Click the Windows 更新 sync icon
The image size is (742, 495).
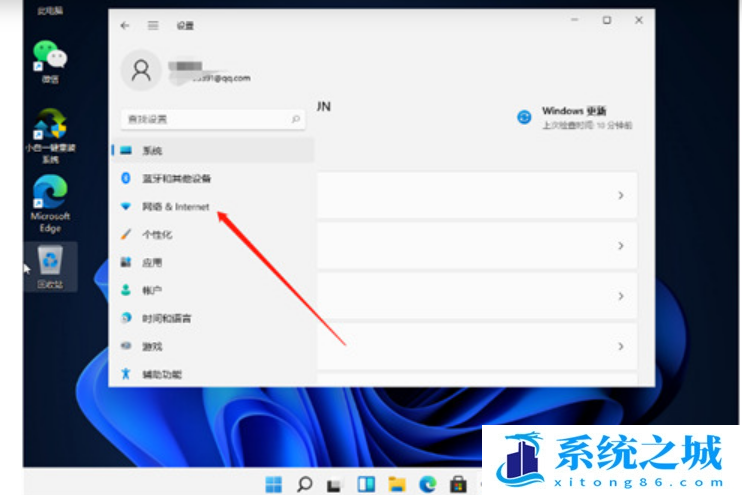524,117
